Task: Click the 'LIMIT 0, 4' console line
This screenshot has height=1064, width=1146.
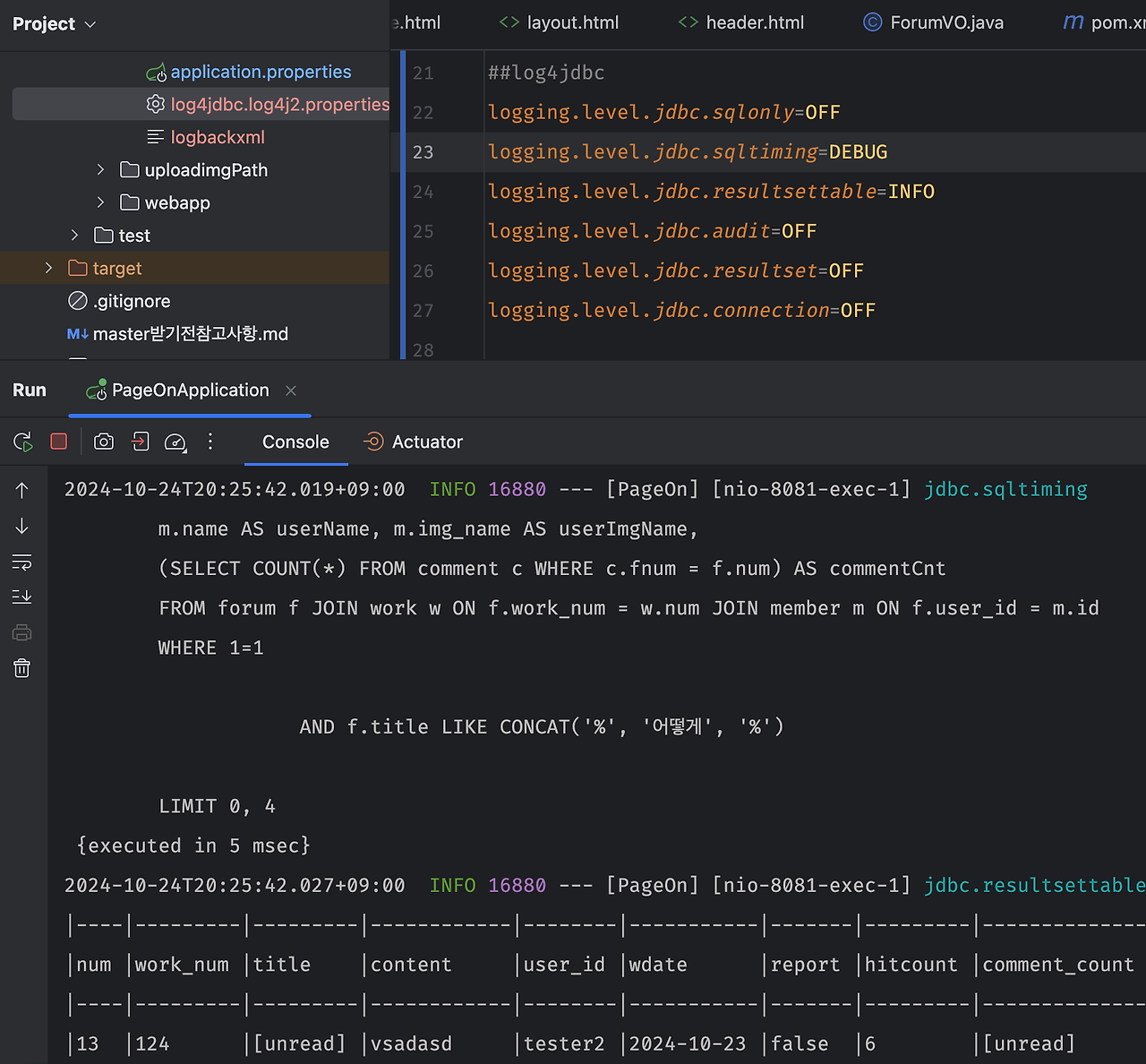Action: (x=217, y=806)
